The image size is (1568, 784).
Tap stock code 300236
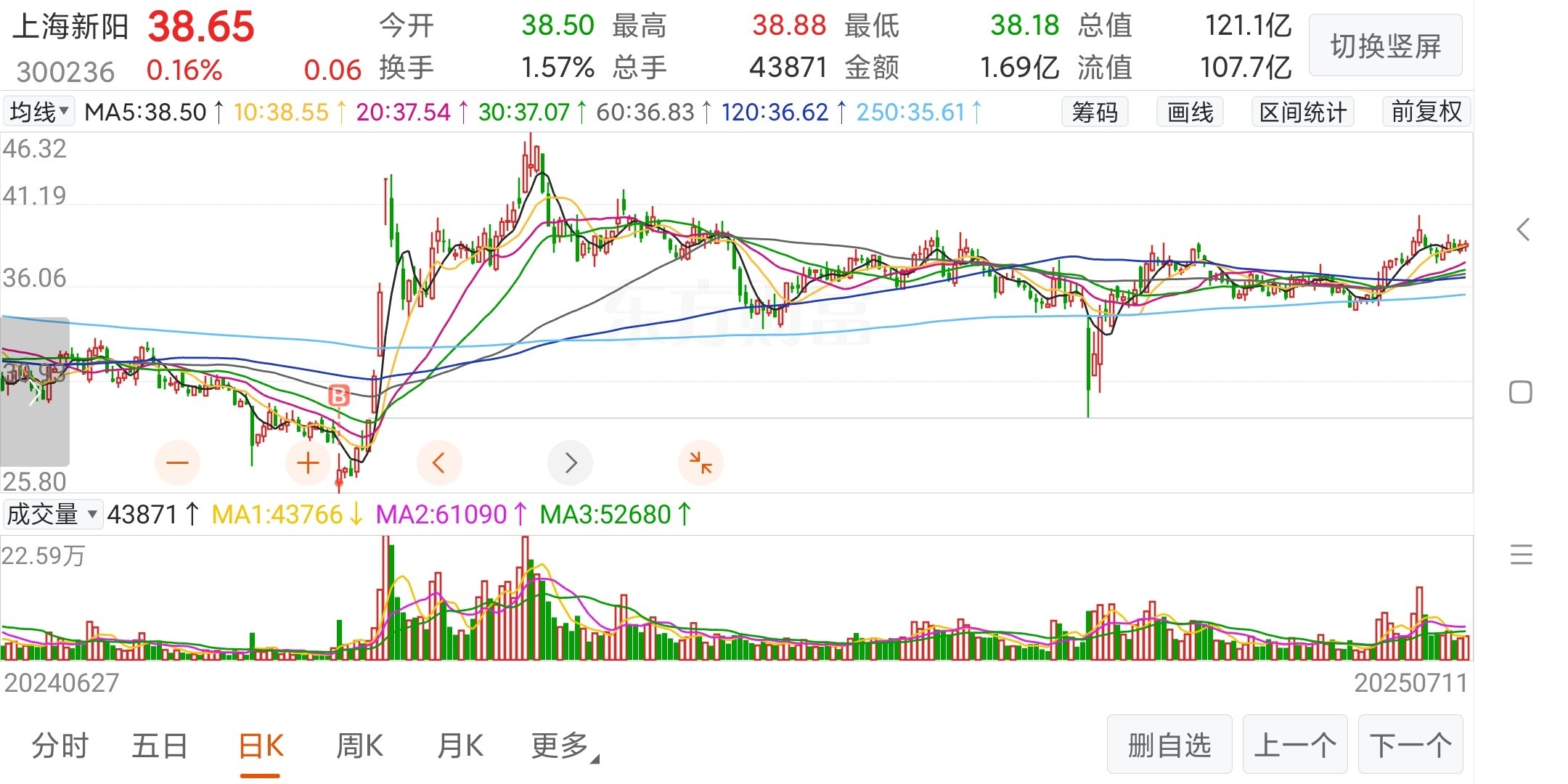(65, 72)
